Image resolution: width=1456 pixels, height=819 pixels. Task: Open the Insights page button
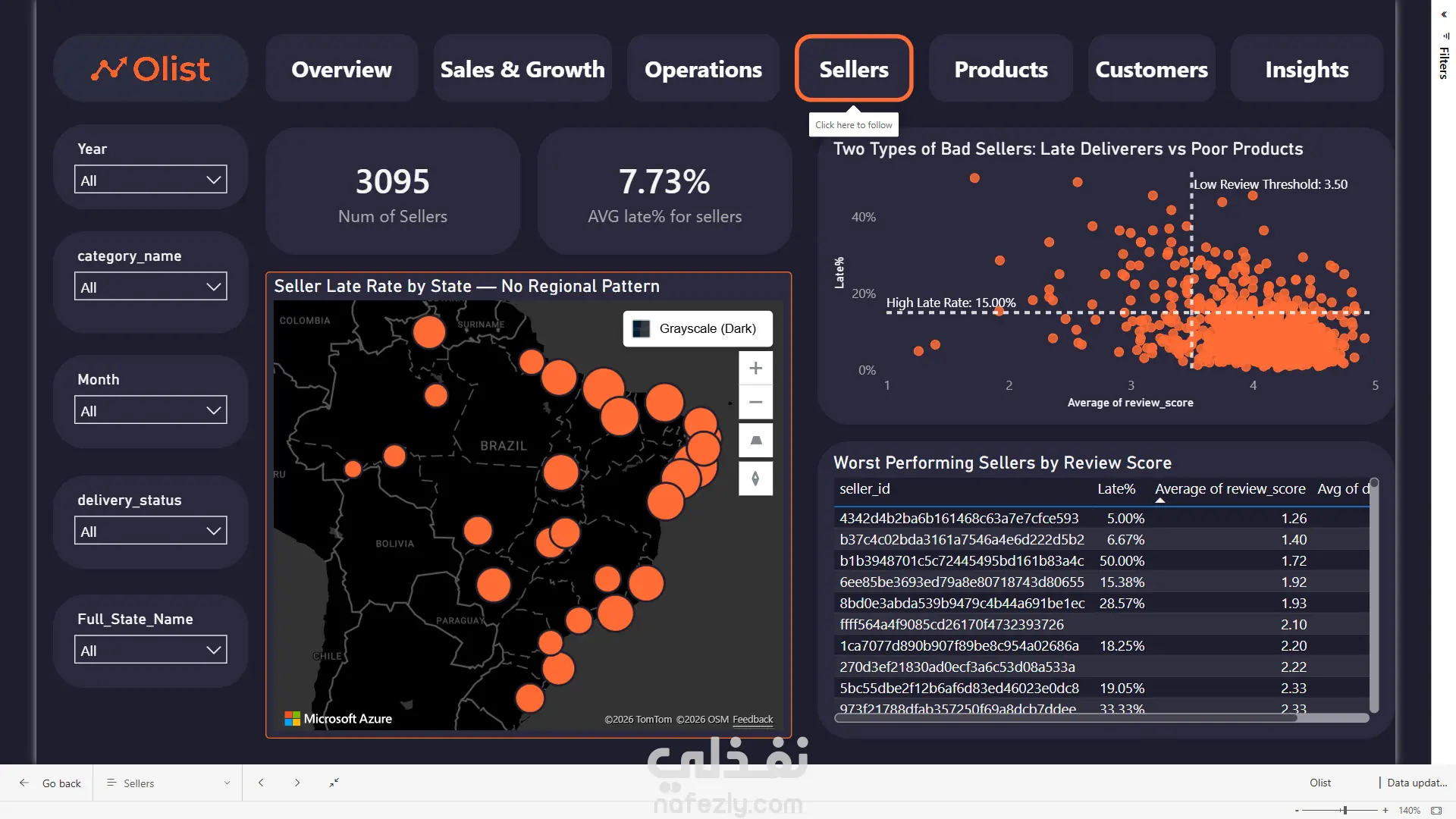1307,69
